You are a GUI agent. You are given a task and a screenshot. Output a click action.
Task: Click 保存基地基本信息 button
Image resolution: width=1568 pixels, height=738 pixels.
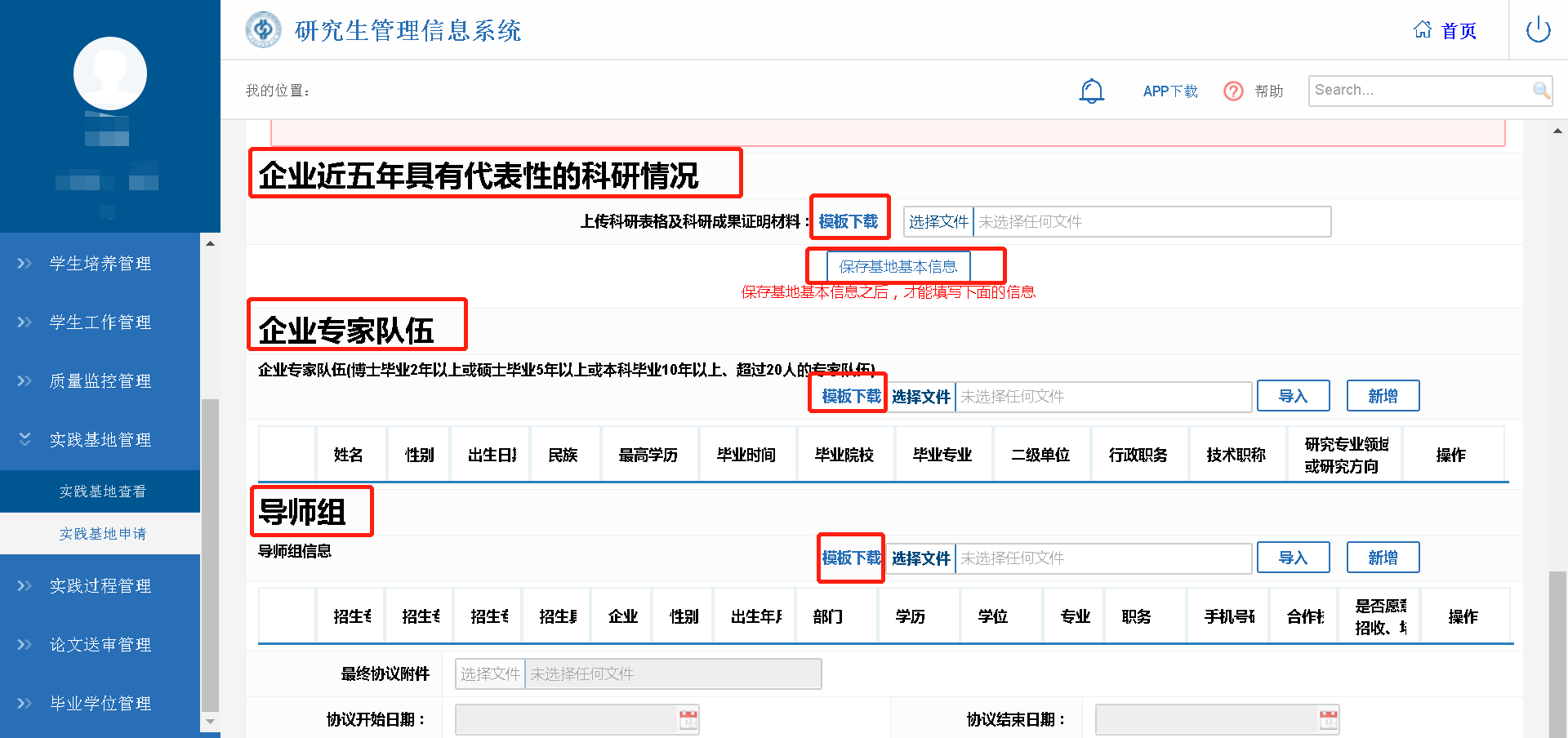pyautogui.click(x=898, y=267)
